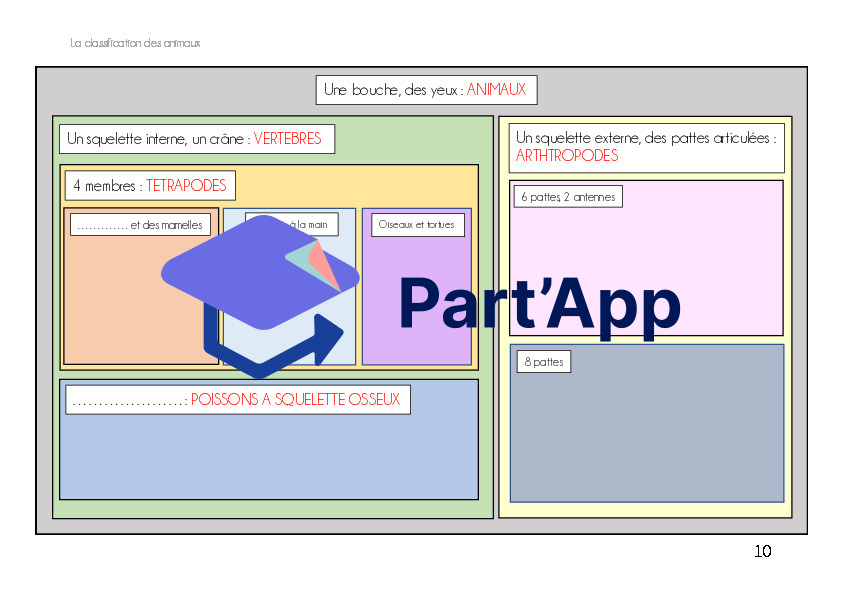
Task: Click the "La classification des animaux" page header
Action: [135, 43]
